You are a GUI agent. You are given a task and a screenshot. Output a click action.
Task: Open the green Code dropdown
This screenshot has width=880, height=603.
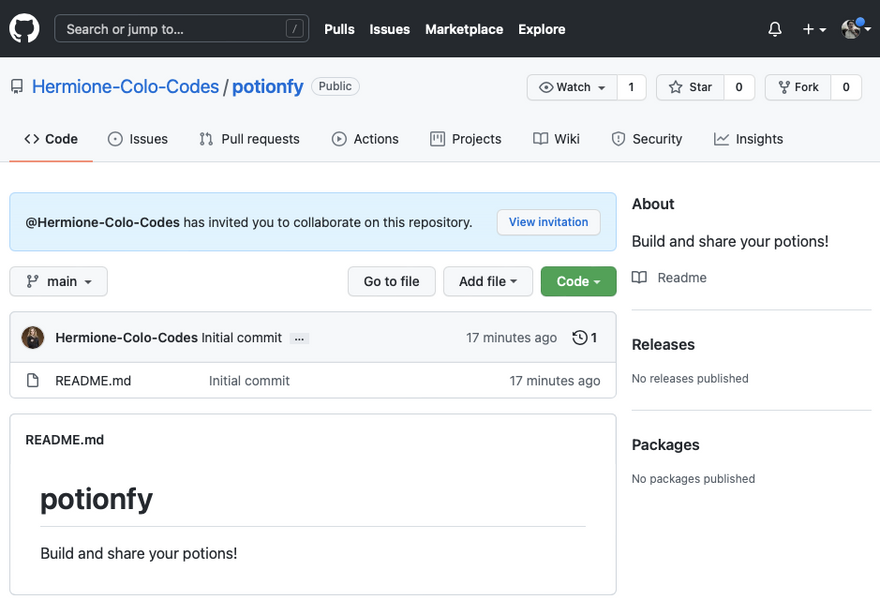(578, 282)
